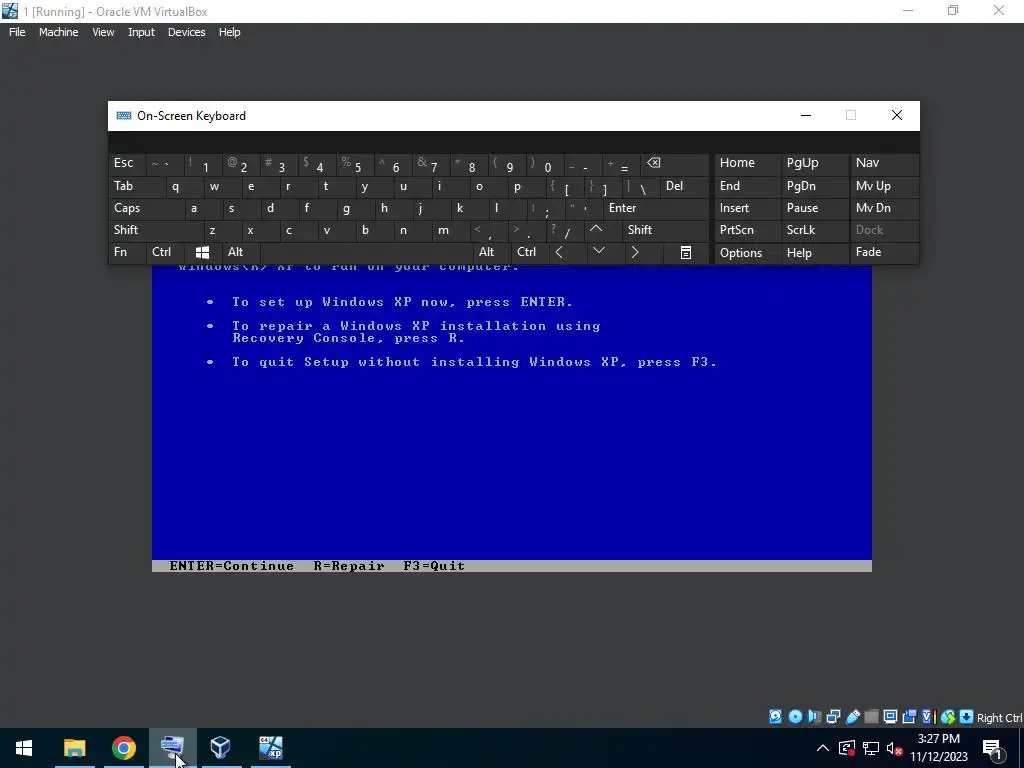Open the Devices menu
Image resolution: width=1024 pixels, height=768 pixels.
point(187,32)
